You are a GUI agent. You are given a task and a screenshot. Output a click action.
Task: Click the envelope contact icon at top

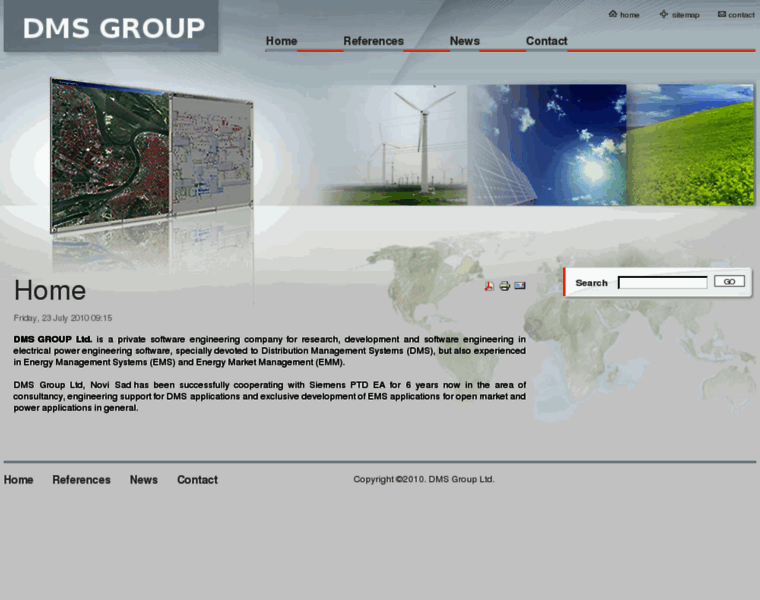[x=722, y=14]
